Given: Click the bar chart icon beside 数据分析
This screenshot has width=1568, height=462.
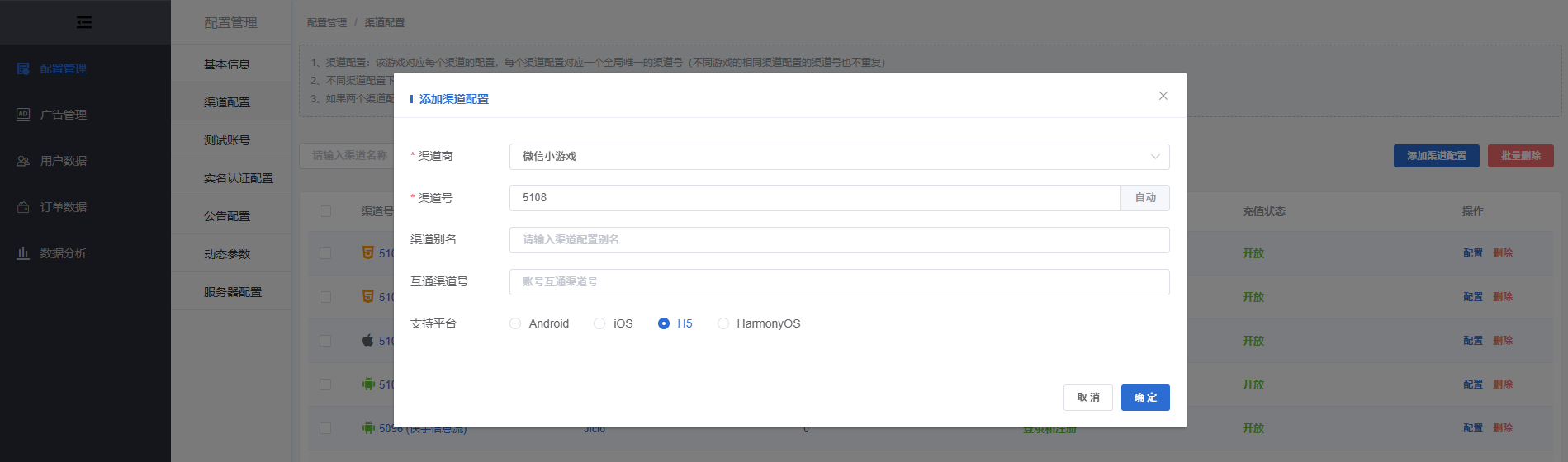Looking at the screenshot, I should pyautogui.click(x=23, y=253).
